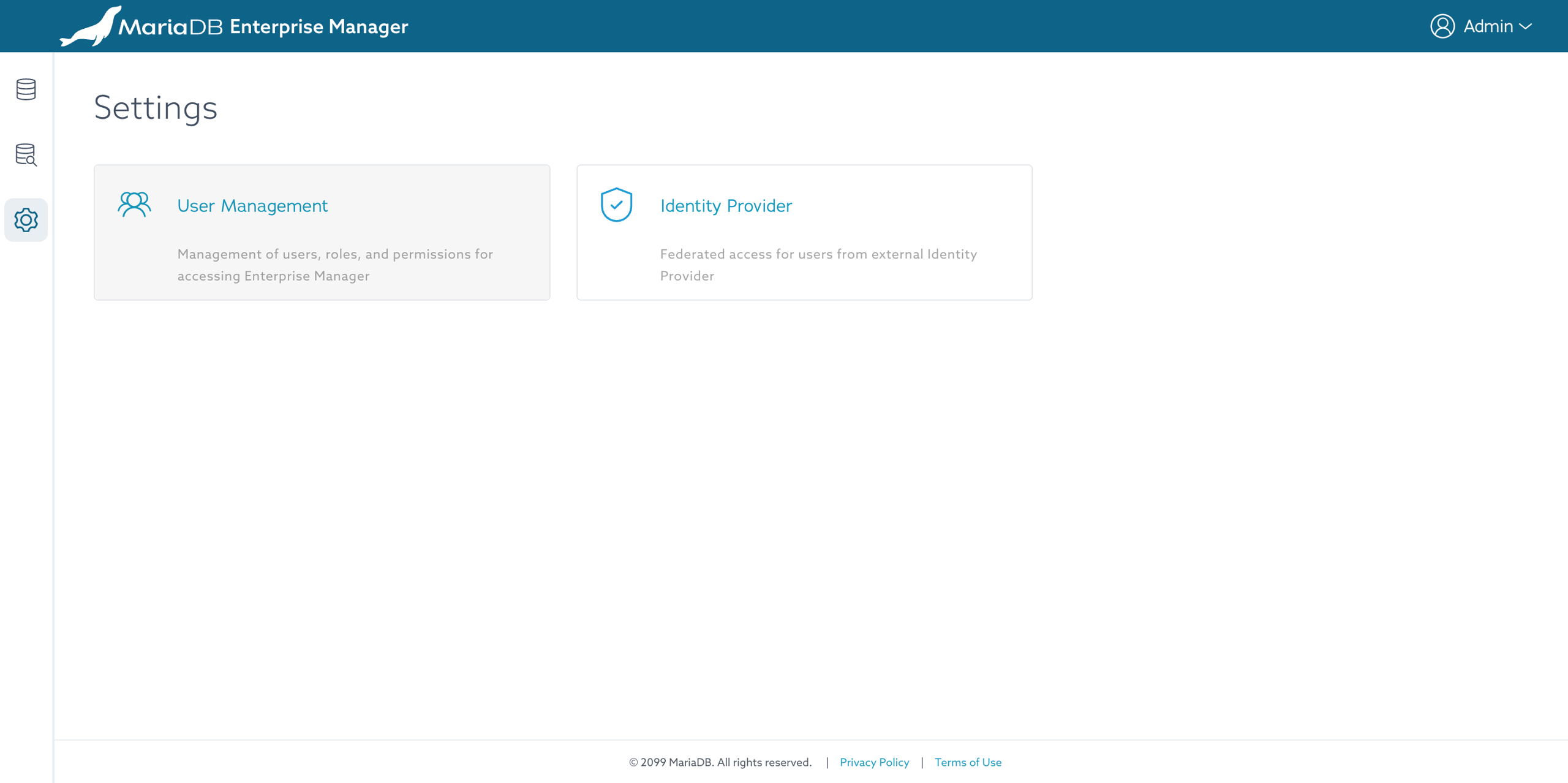
Task: Click the Settings page heading
Action: 156,108
